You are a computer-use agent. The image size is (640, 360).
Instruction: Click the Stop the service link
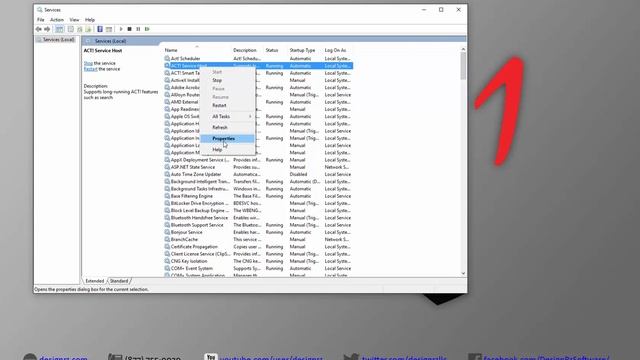click(x=88, y=63)
